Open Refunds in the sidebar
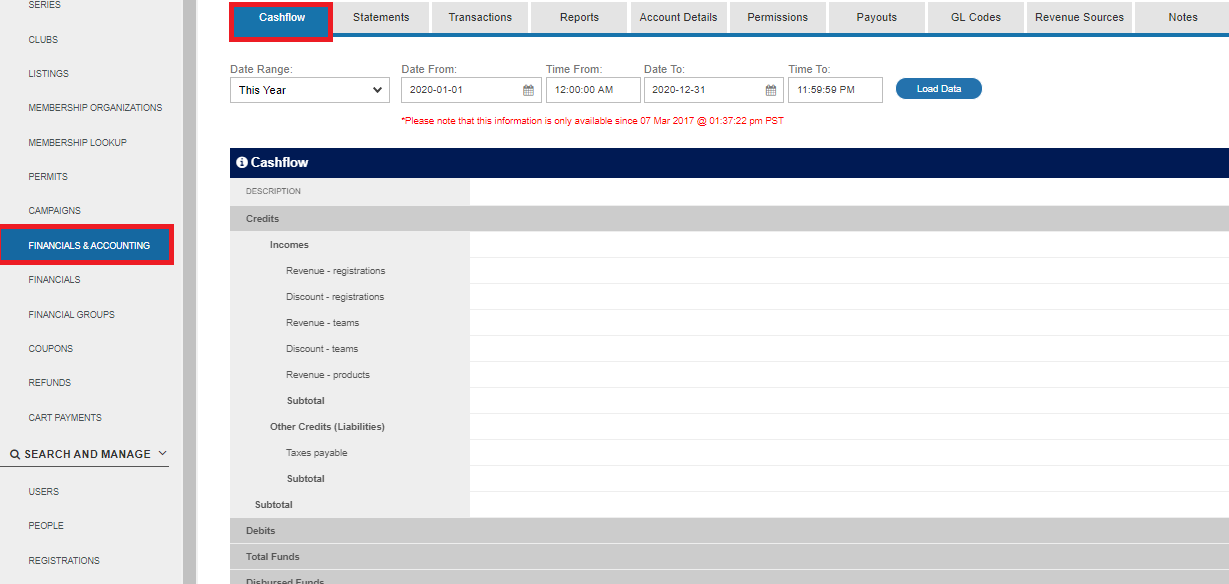The height and width of the screenshot is (584, 1229). coord(50,383)
